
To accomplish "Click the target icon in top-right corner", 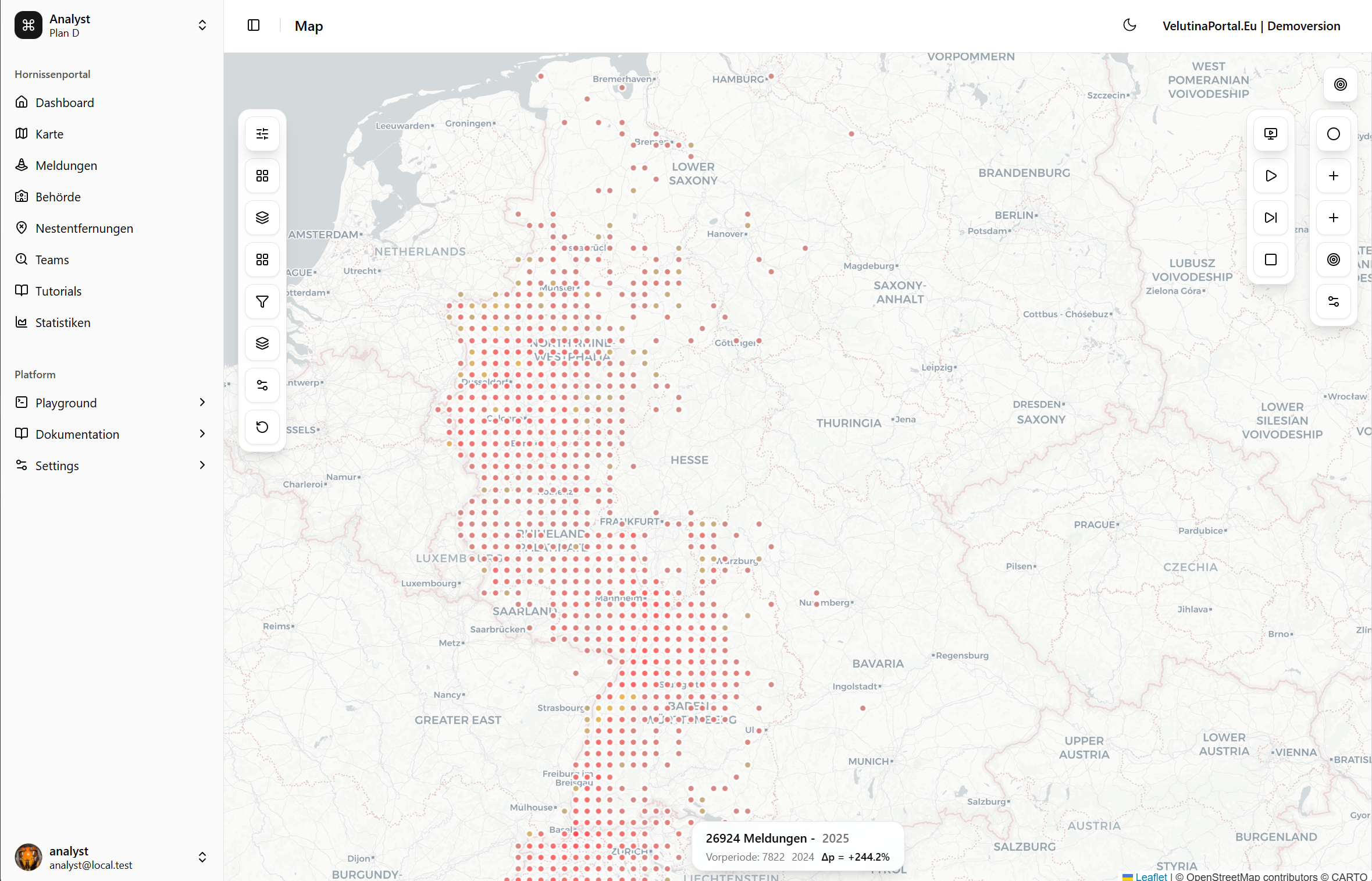I will click(x=1341, y=84).
